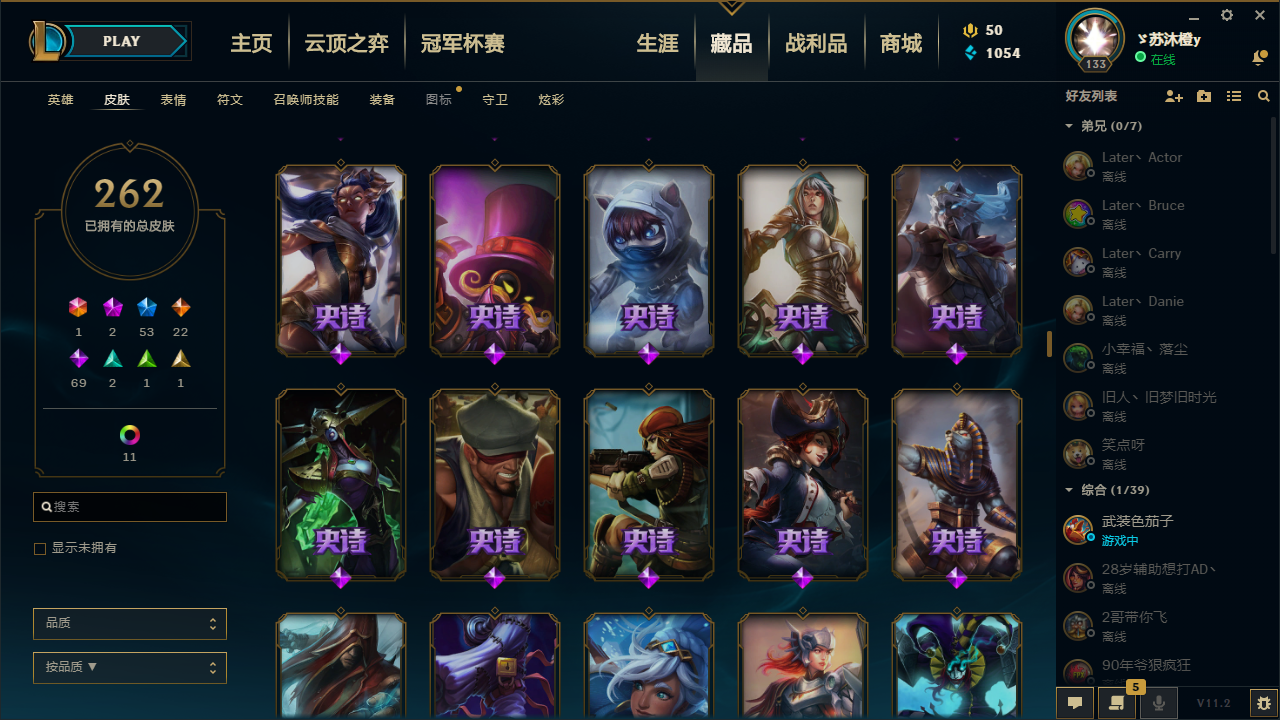Enable the 显示未拥有 checkbox
Viewport: 1280px width, 720px height.
(x=40, y=549)
